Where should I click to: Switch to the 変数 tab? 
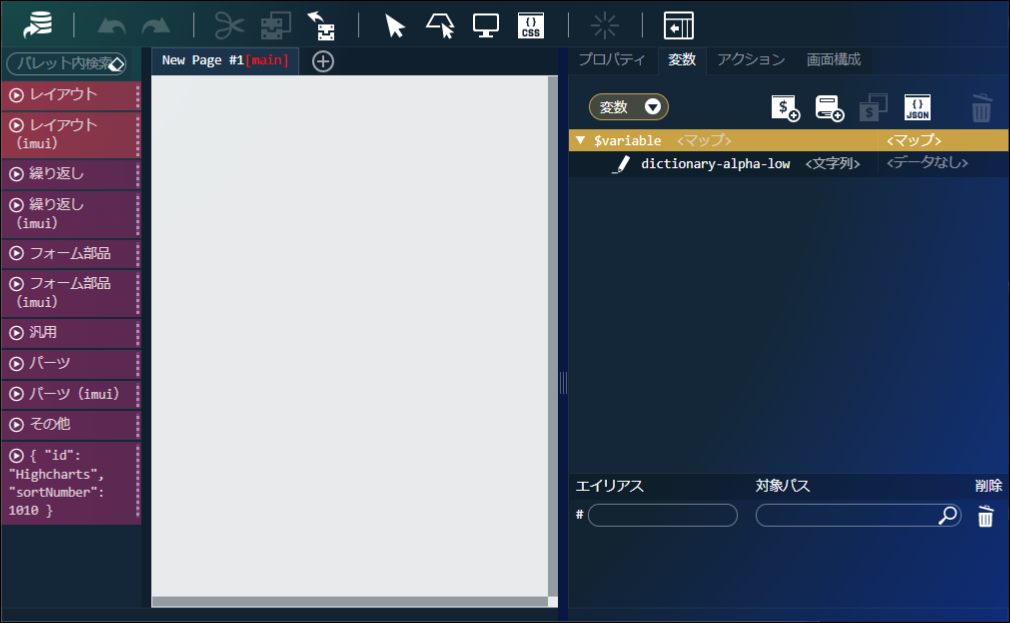681,60
